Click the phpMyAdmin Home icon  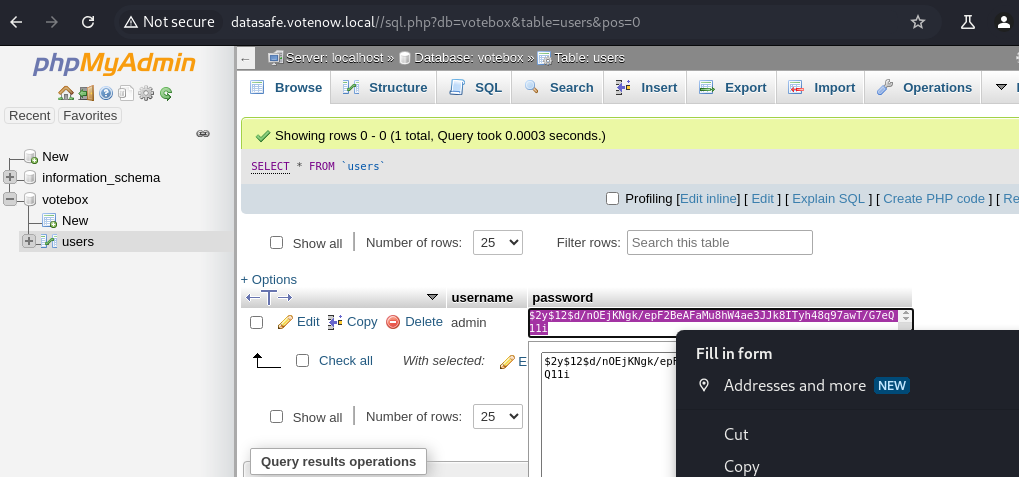point(65,93)
